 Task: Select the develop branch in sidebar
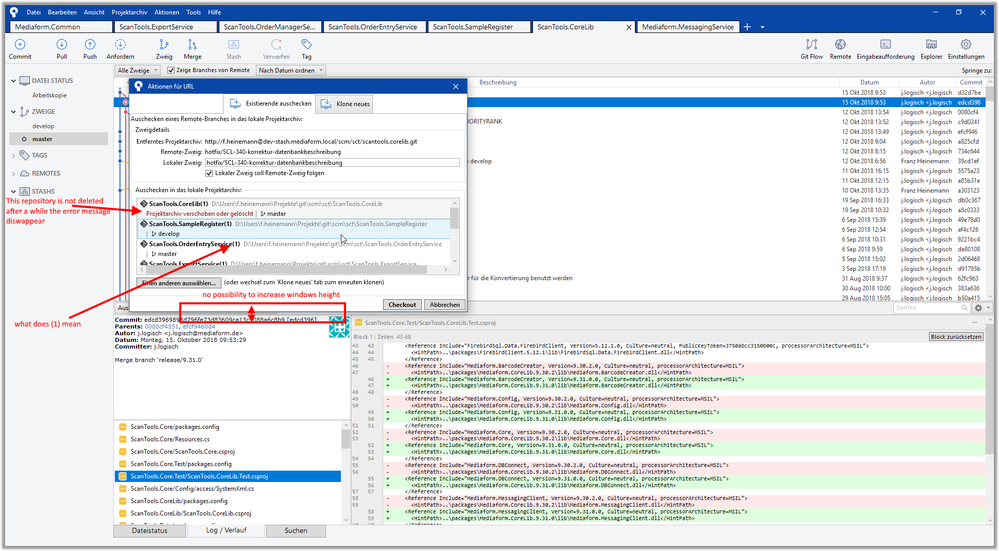click(43, 126)
